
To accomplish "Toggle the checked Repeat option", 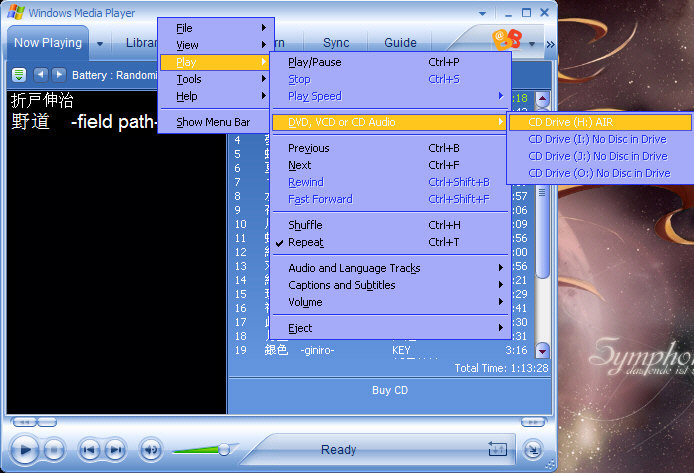I will point(391,242).
